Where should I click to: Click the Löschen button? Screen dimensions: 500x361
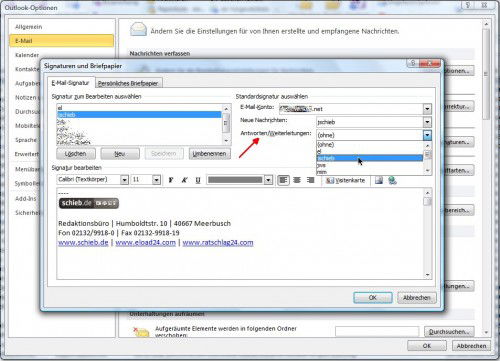click(x=76, y=154)
